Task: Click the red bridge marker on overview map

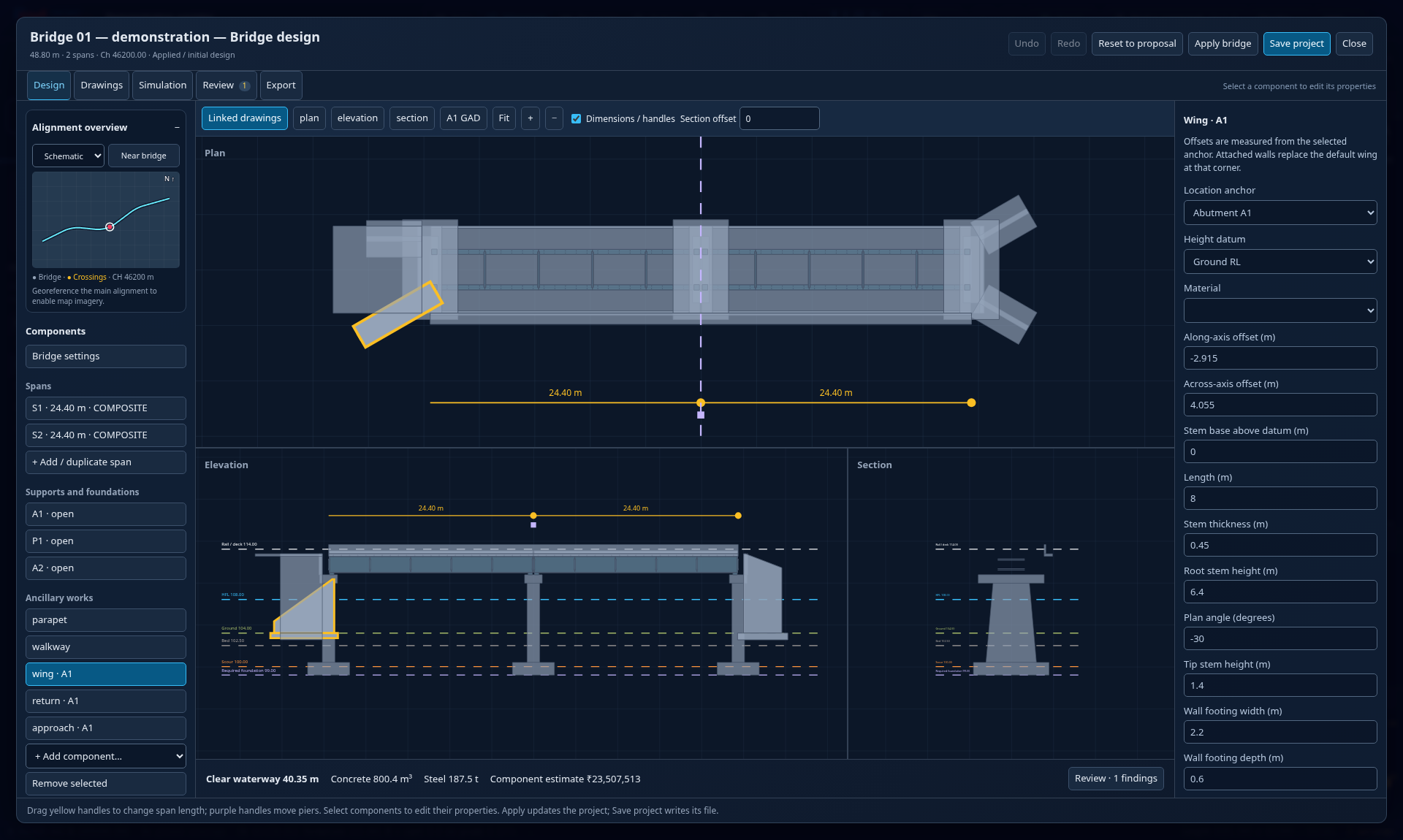Action: (x=110, y=227)
